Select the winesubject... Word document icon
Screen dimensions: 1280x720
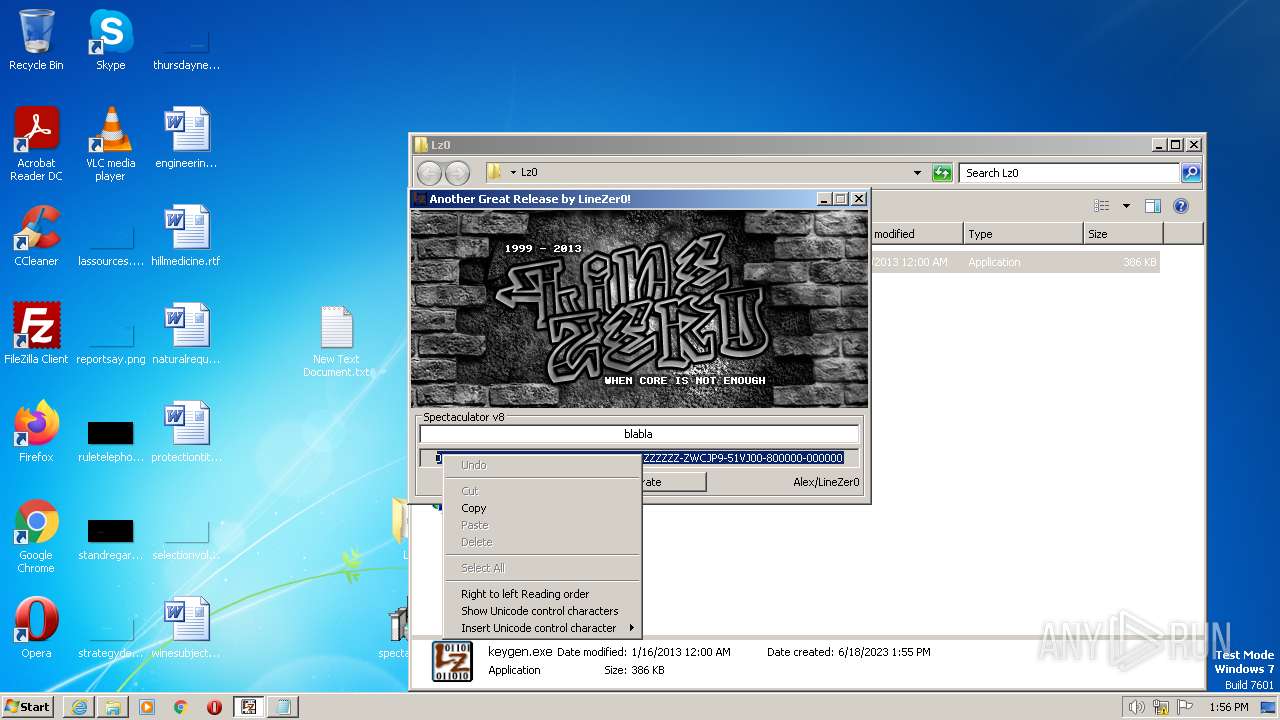tap(186, 628)
